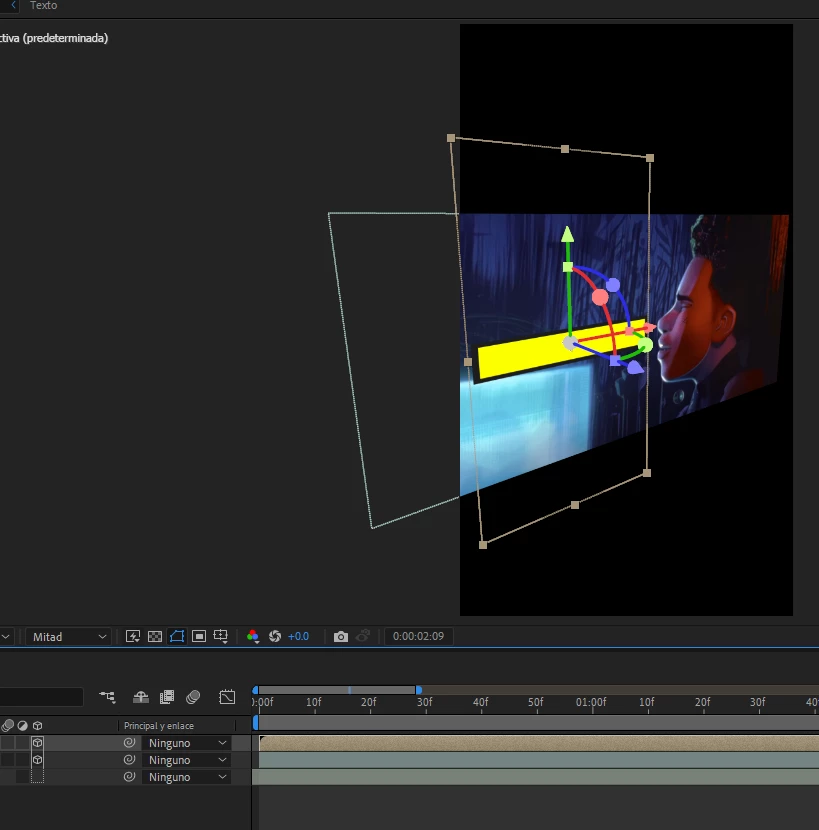Open first row Ninguno parent dropdown
The height and width of the screenshot is (830, 819).
click(x=186, y=743)
